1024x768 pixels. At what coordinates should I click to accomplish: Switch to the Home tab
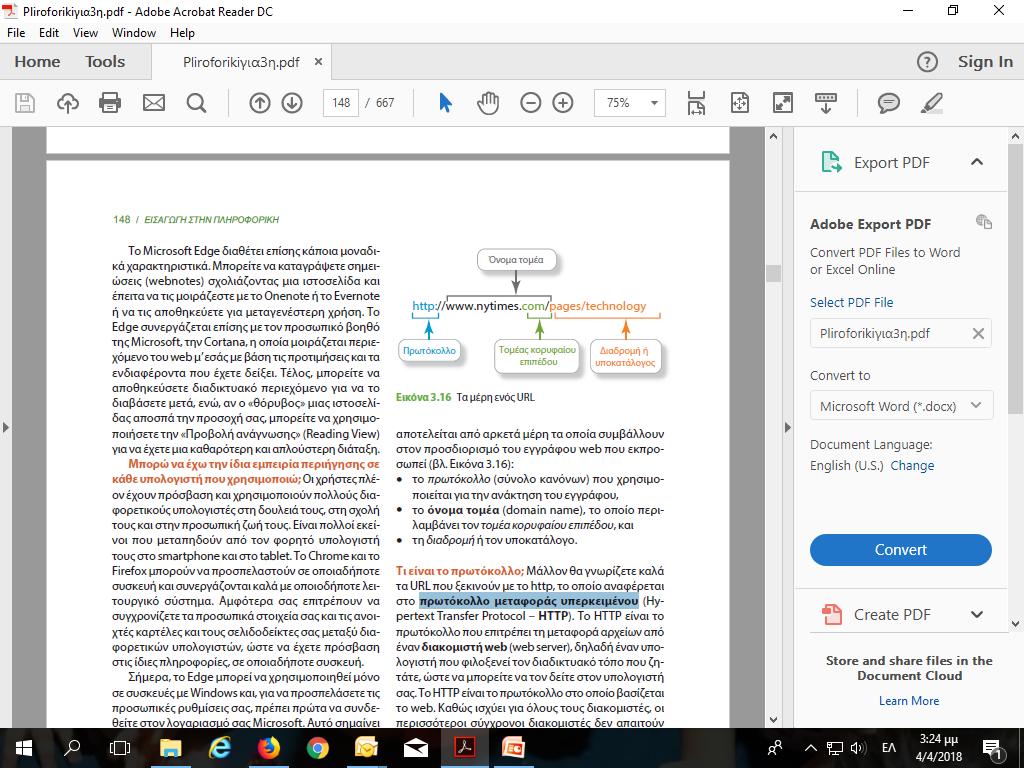pyautogui.click(x=37, y=61)
